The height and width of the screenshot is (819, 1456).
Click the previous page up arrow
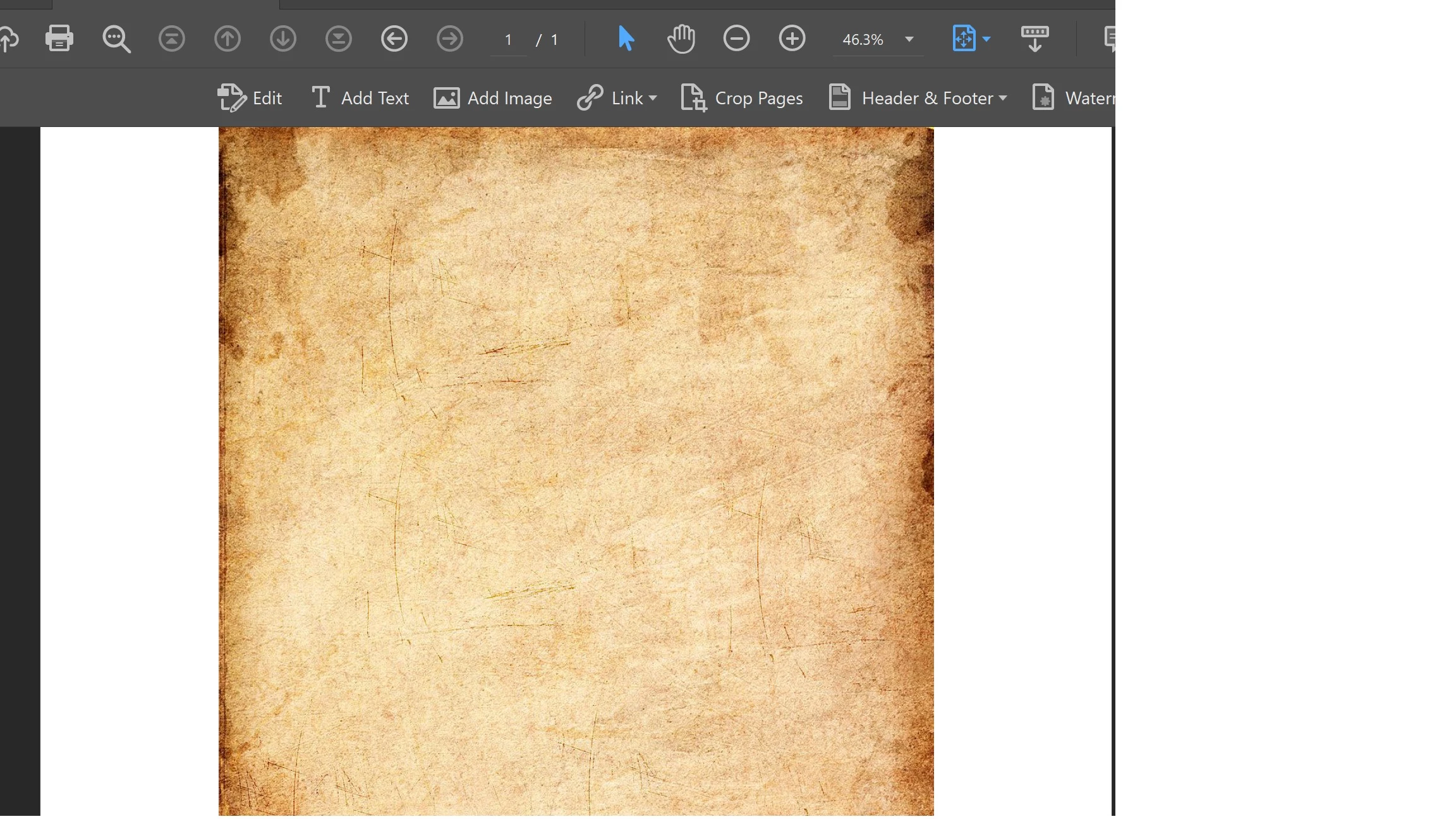pos(227,39)
